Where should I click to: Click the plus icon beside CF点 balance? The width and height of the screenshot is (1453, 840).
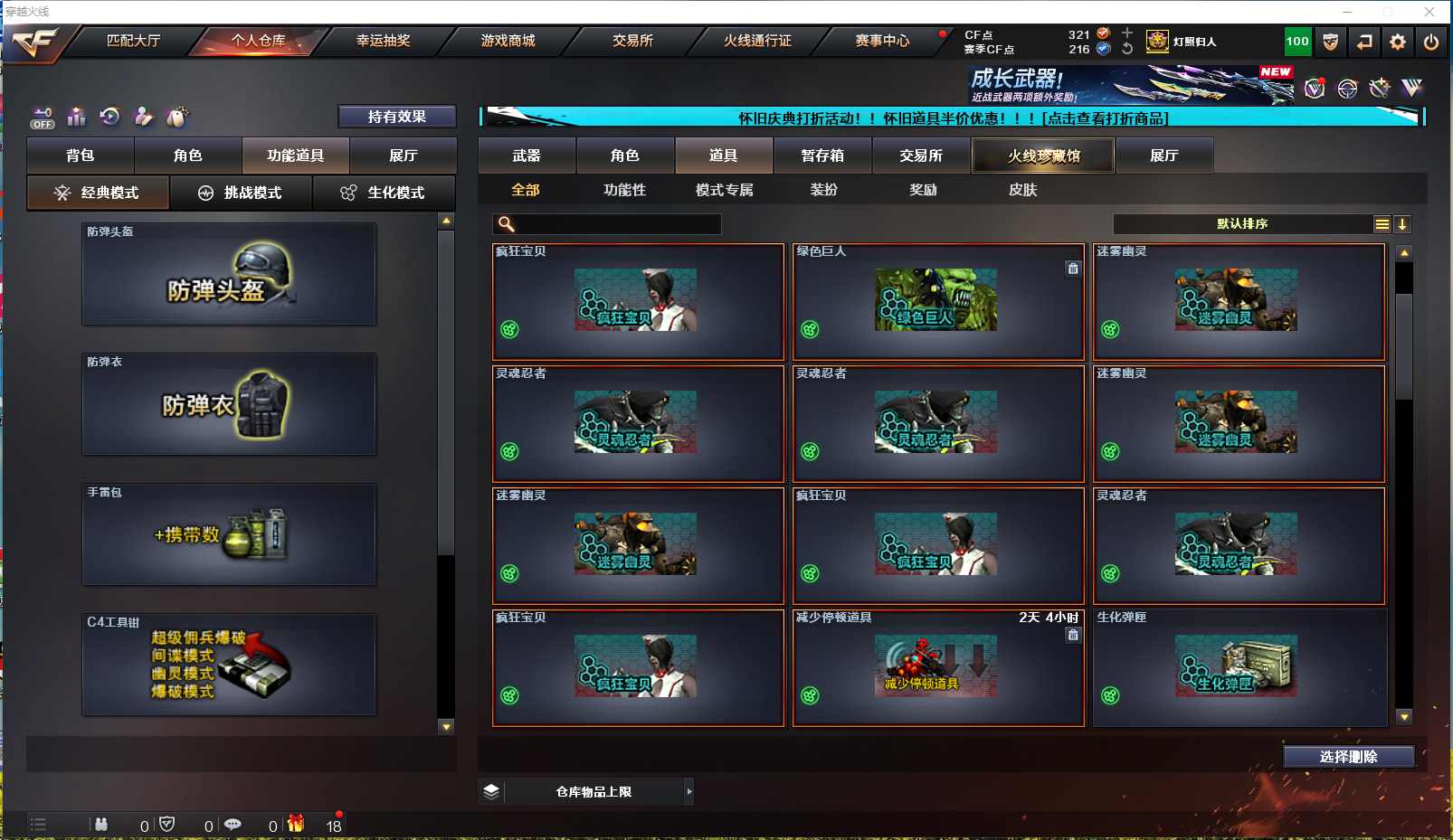[1127, 33]
